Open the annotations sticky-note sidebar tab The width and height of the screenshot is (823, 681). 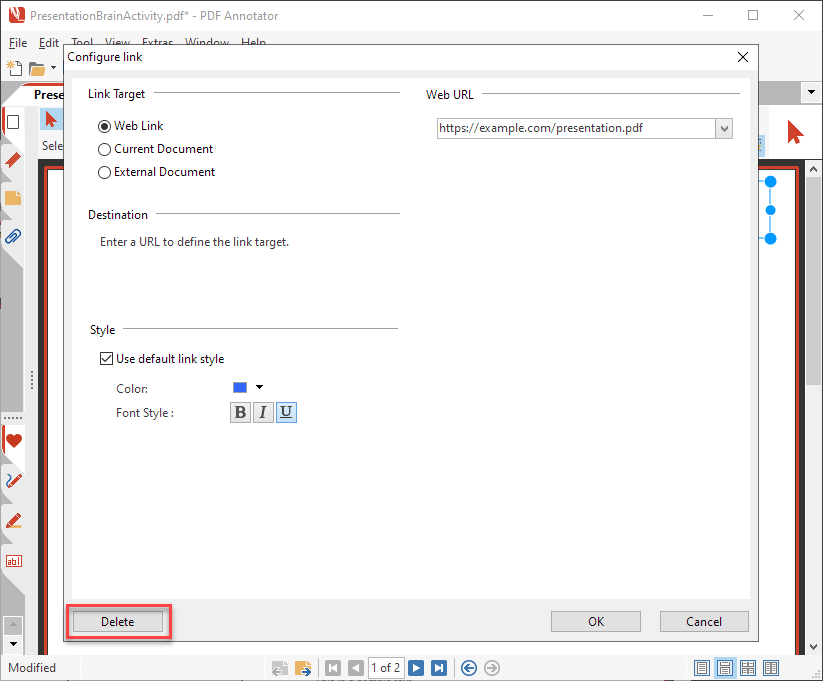point(13,198)
